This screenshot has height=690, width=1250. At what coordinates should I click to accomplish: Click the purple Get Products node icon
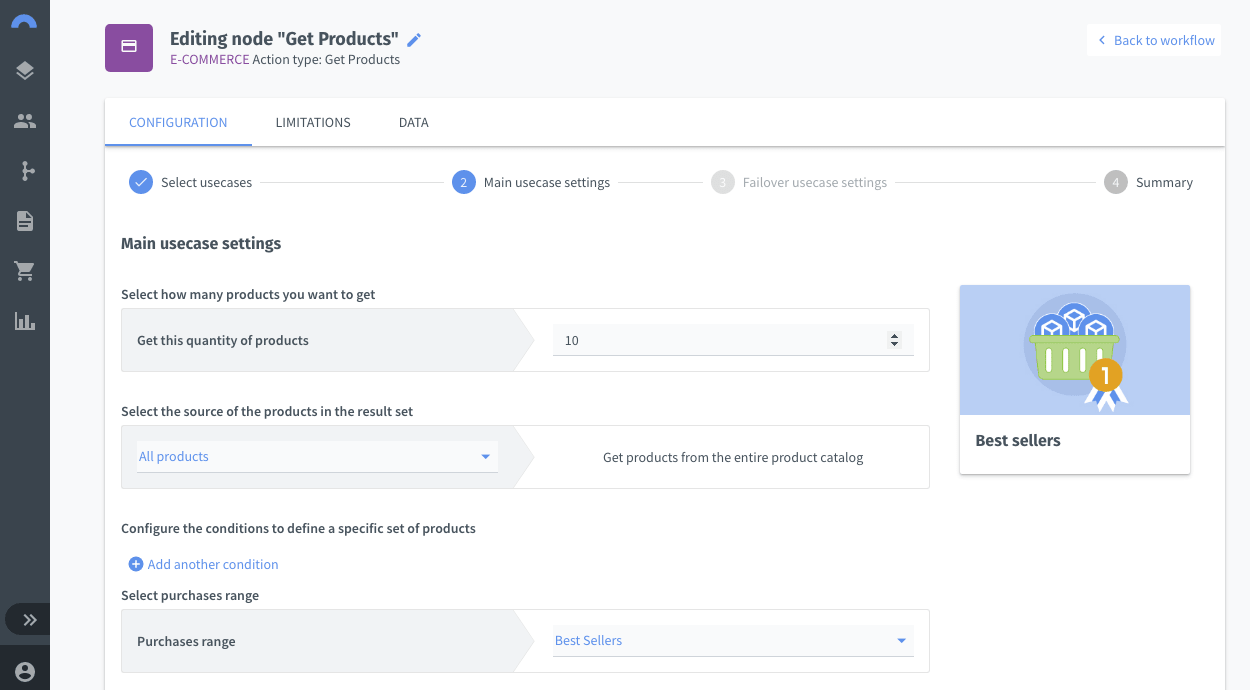129,47
